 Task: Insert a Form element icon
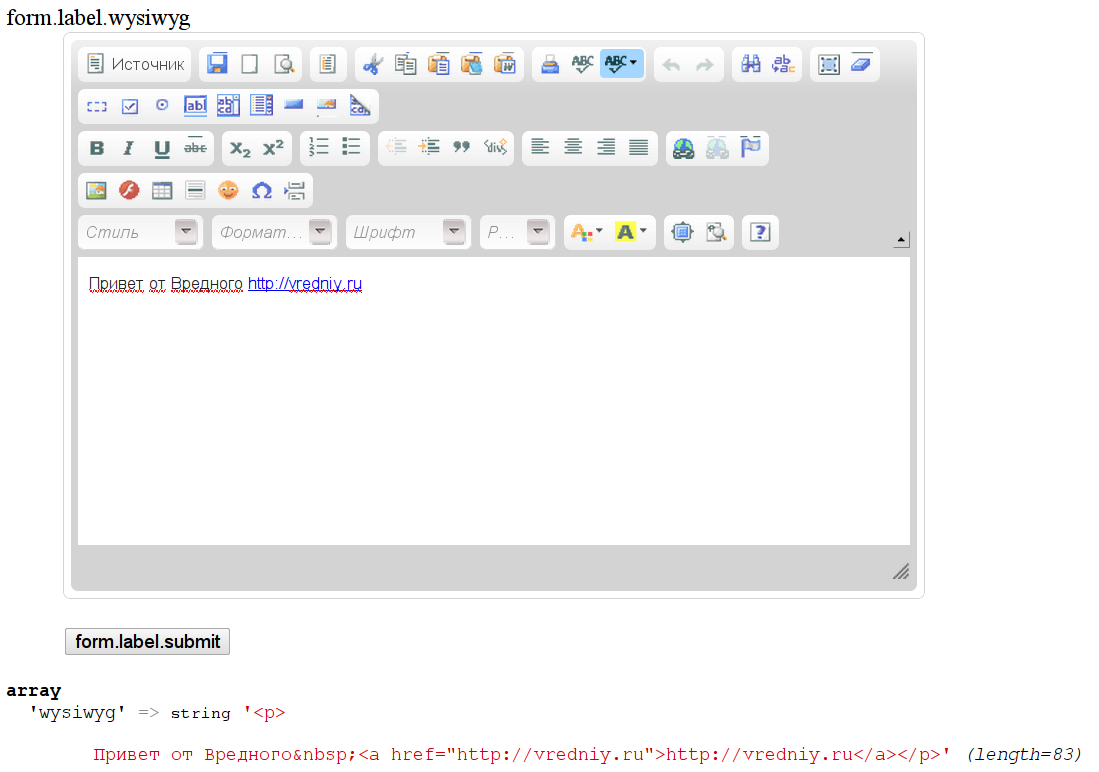pos(97,107)
